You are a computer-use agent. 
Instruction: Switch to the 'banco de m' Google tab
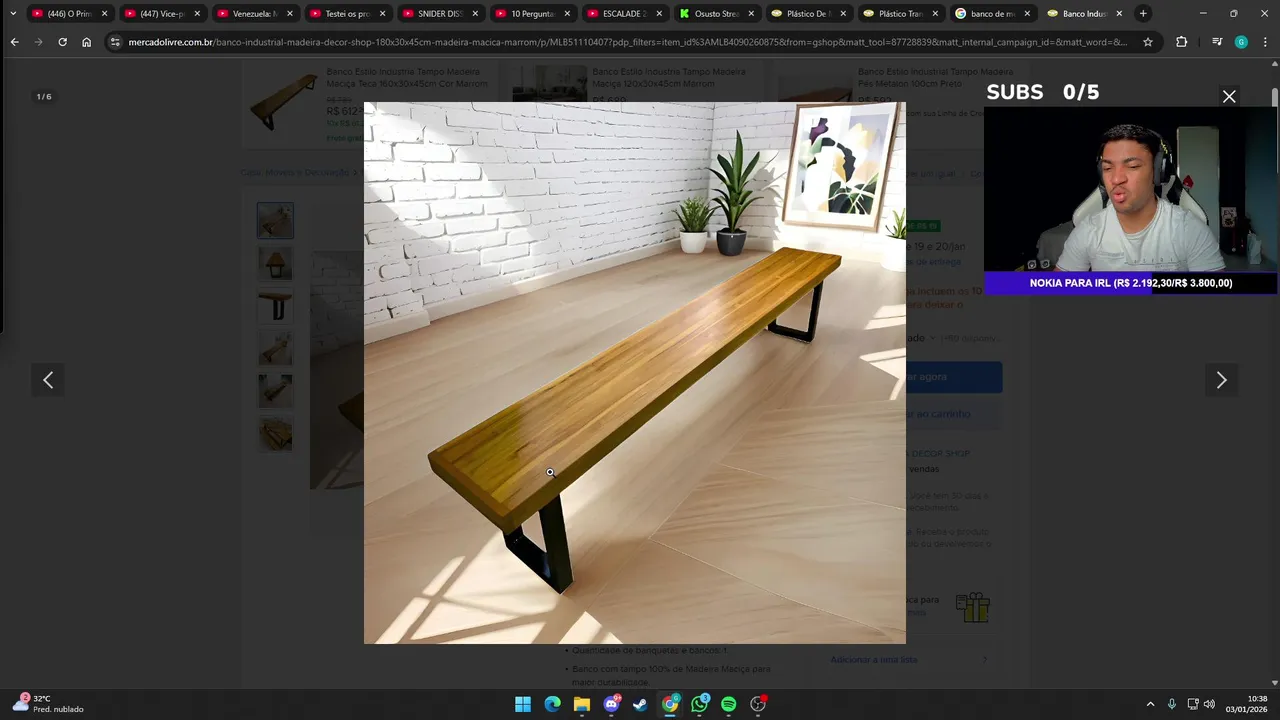coord(993,14)
